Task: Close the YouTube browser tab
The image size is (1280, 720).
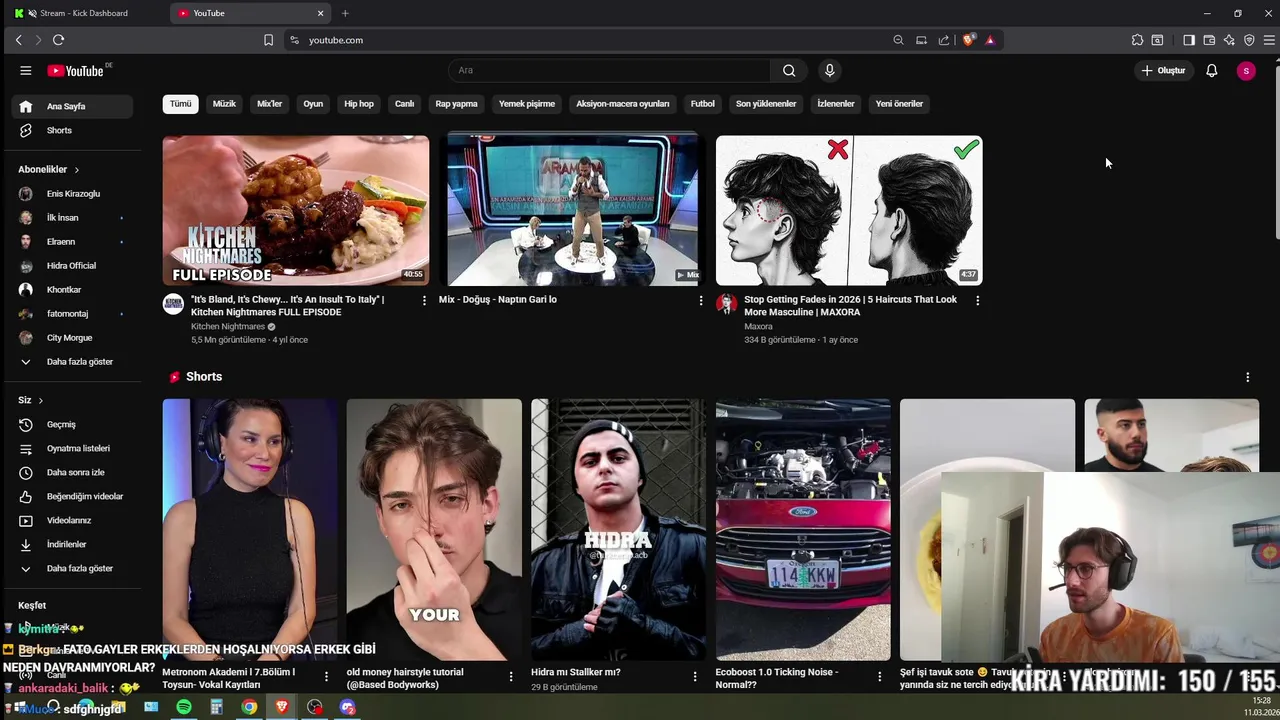Action: coord(320,13)
